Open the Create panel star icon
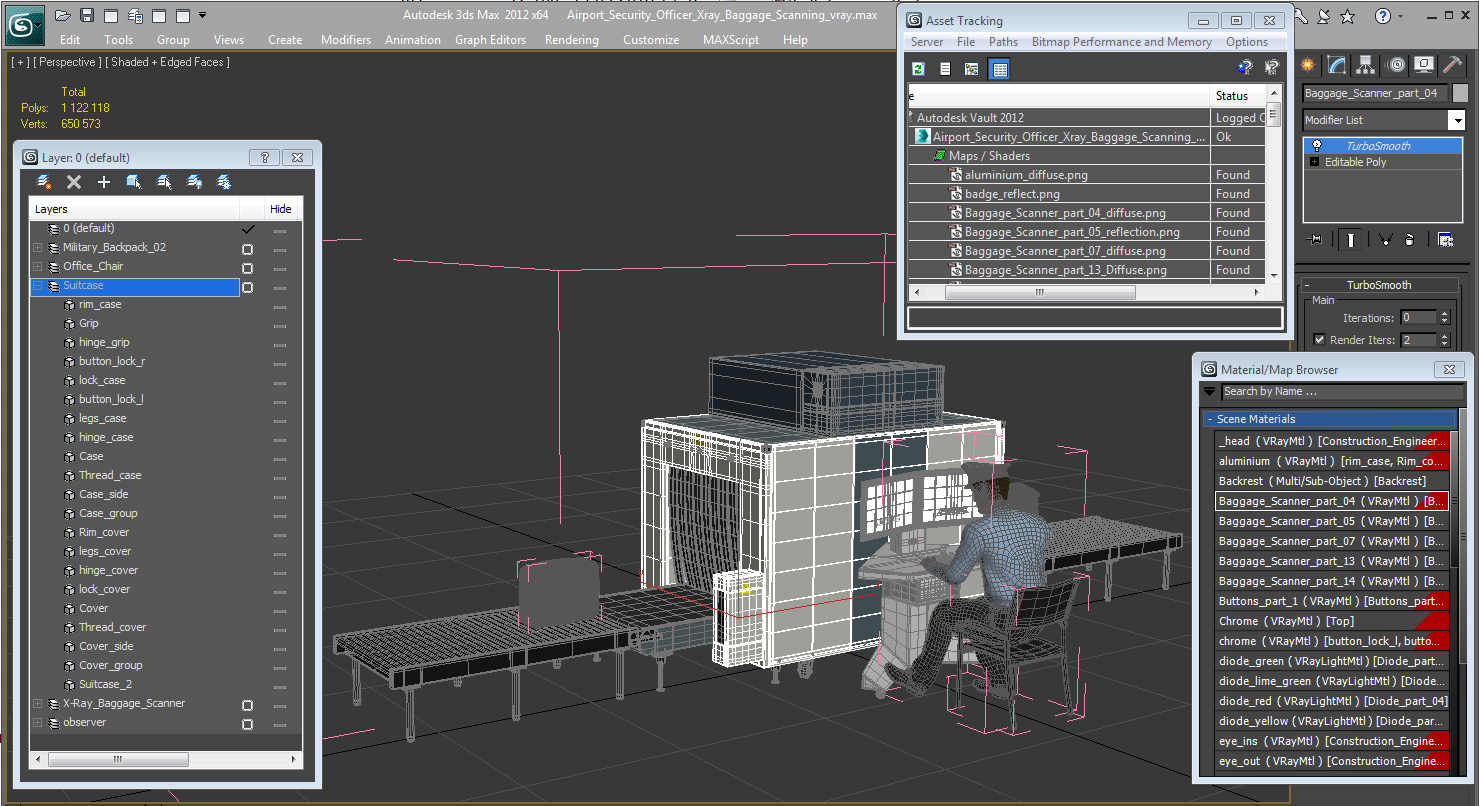 [x=1308, y=66]
